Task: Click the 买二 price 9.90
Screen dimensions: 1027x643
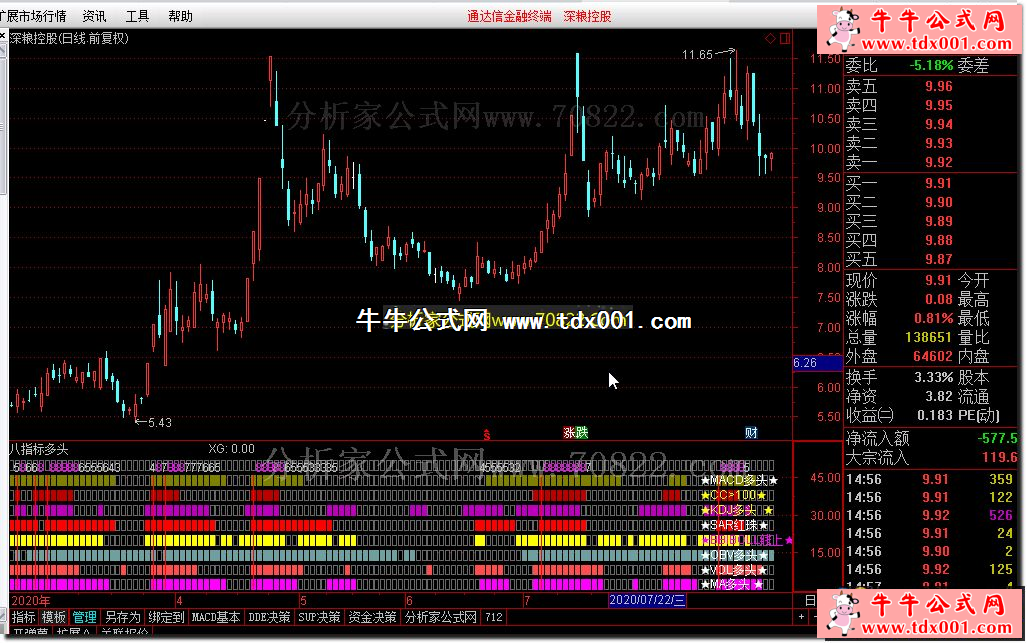Action: coord(939,202)
